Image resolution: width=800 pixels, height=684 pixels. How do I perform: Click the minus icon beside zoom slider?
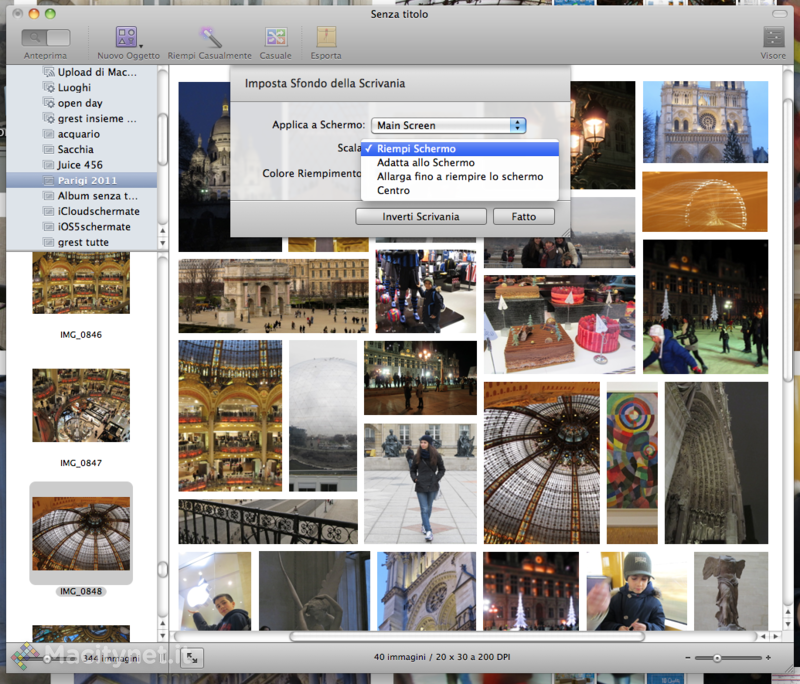point(687,658)
